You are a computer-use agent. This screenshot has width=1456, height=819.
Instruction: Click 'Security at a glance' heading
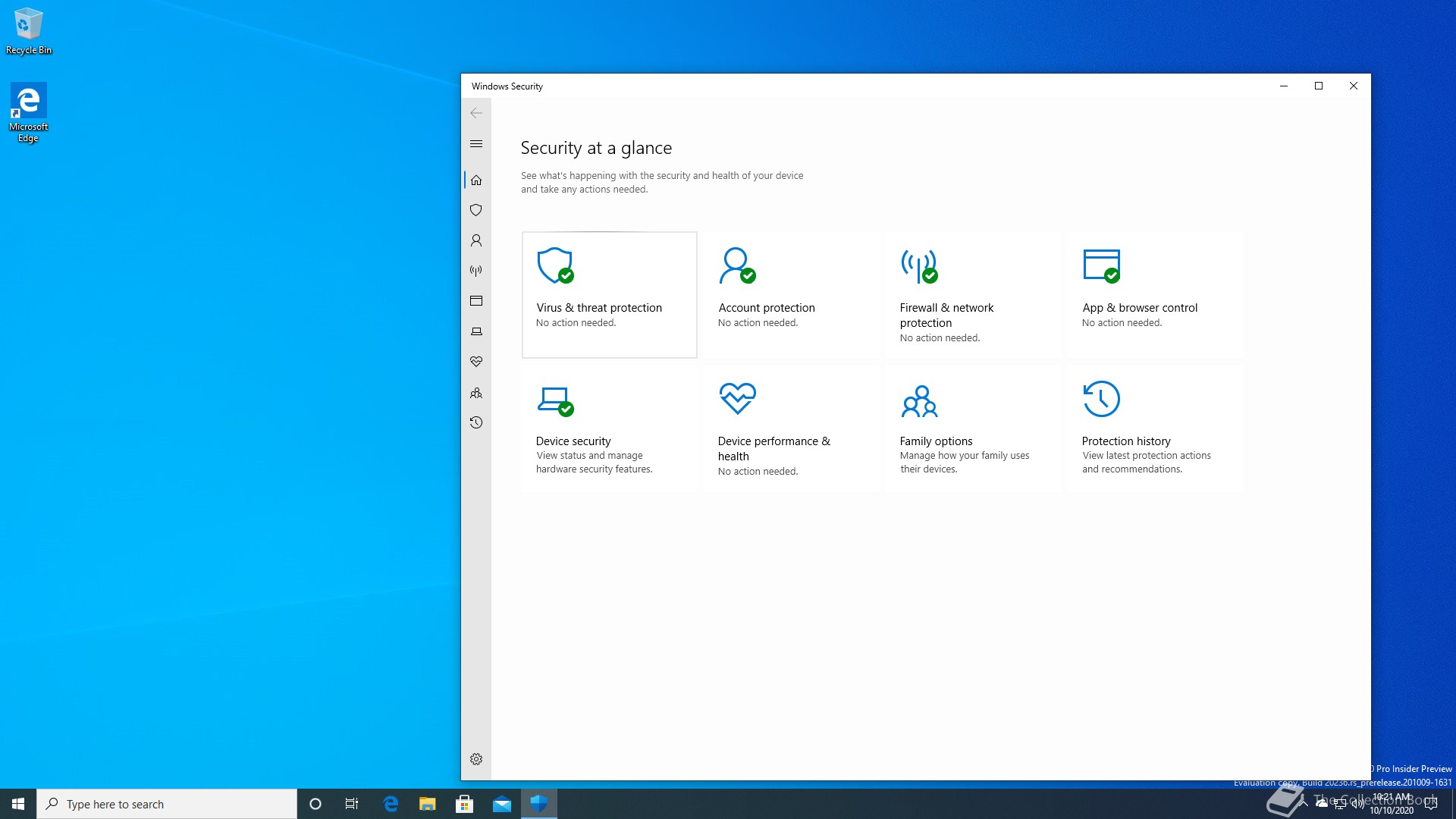coord(596,148)
